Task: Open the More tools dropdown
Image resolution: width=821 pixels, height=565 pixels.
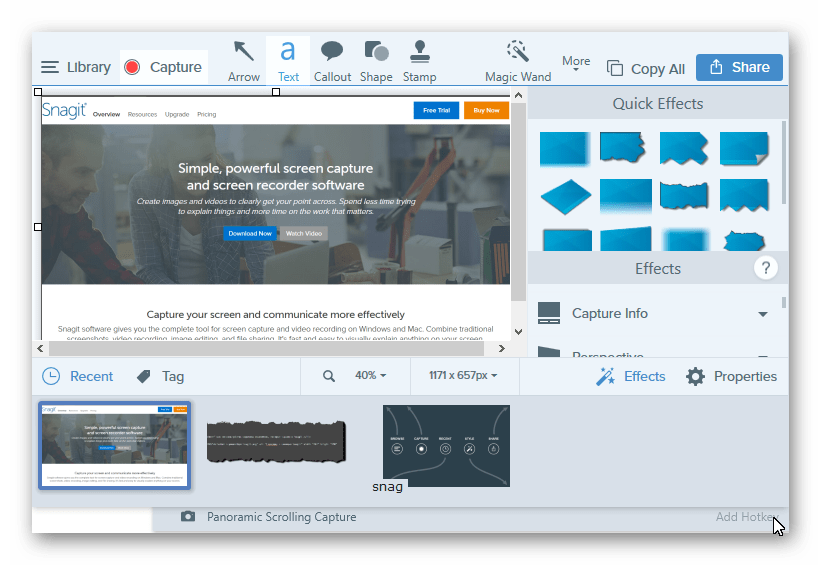Action: [x=576, y=64]
